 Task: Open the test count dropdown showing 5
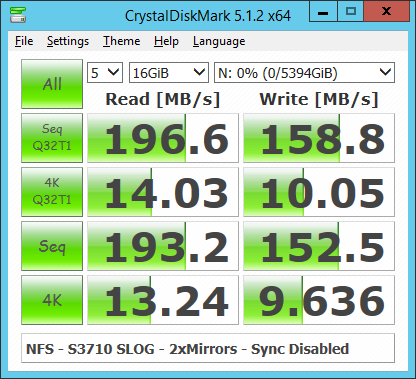coord(105,72)
